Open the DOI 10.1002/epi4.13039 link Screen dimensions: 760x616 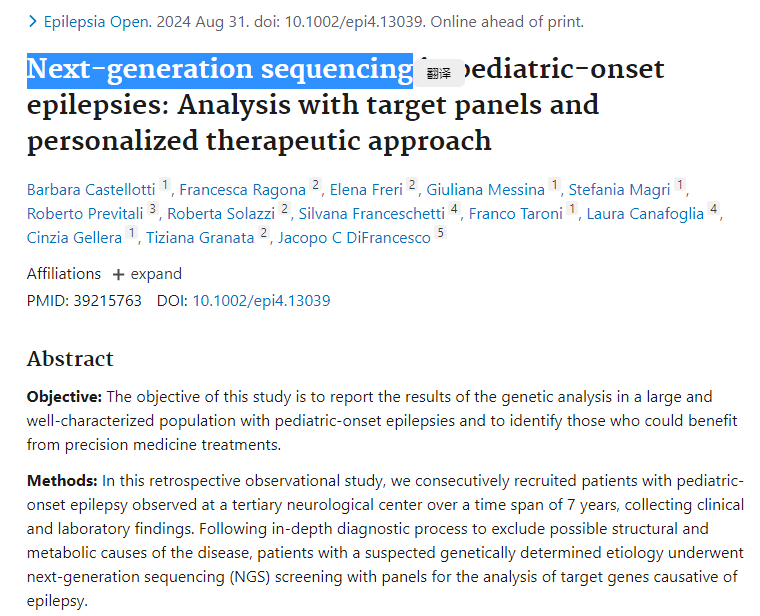[261, 300]
